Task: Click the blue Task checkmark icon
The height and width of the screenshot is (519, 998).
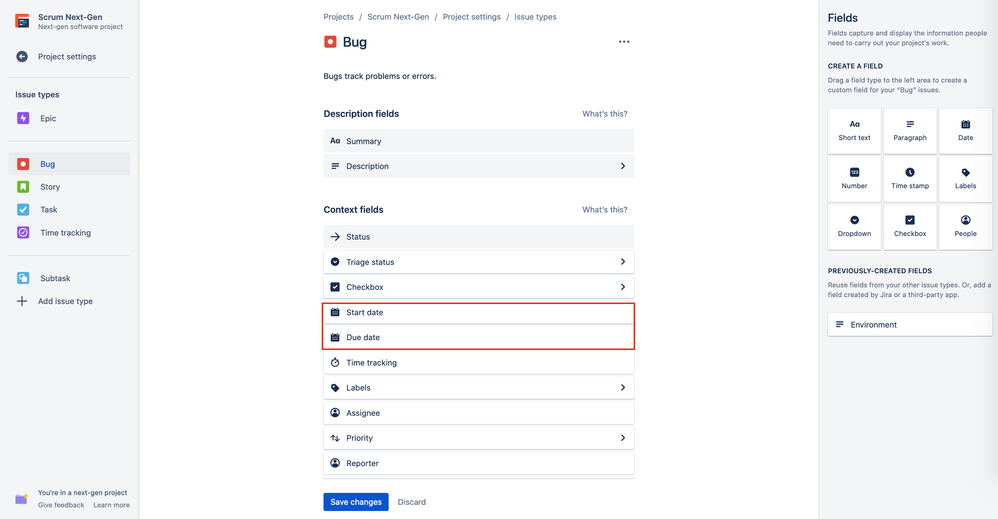Action: pyautogui.click(x=23, y=210)
